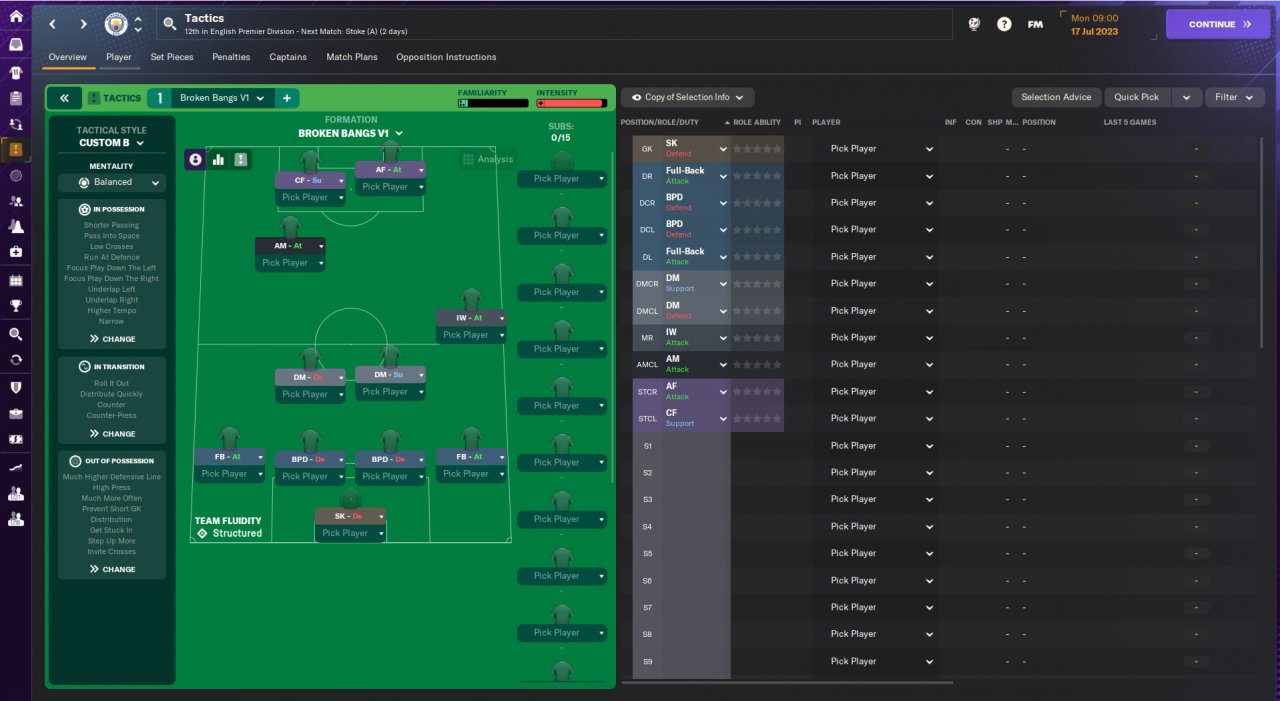Screen dimensions: 1280x701
Task: Open the Tactical Style Custom B dropdown
Action: 112,143
